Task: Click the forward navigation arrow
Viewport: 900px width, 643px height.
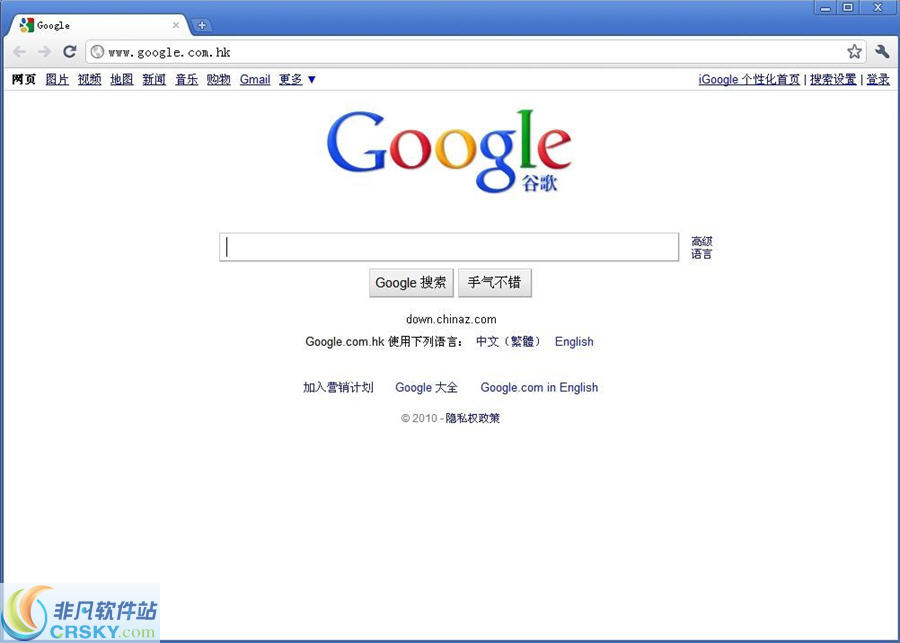Action: [43, 51]
